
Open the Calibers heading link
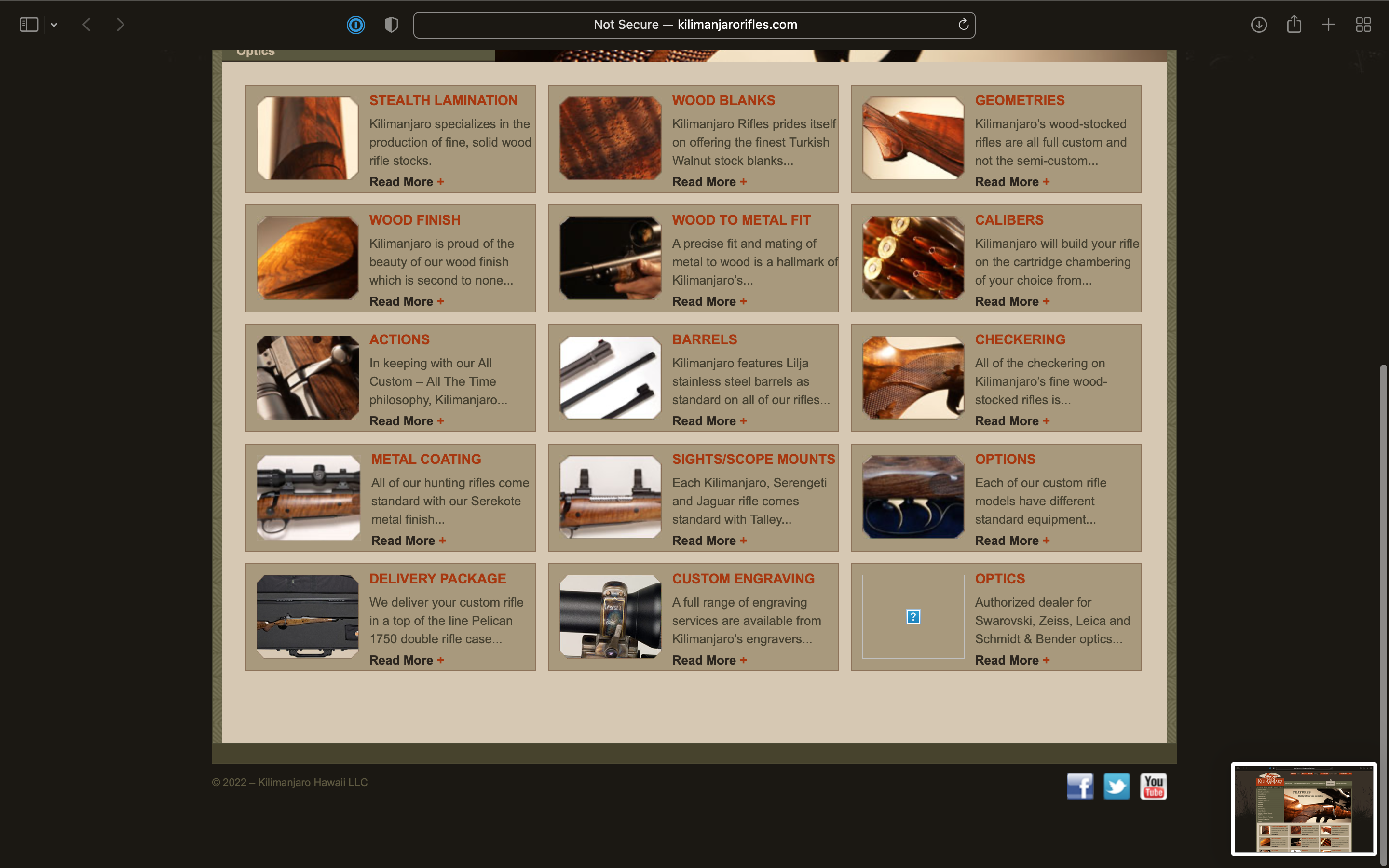point(1009,220)
